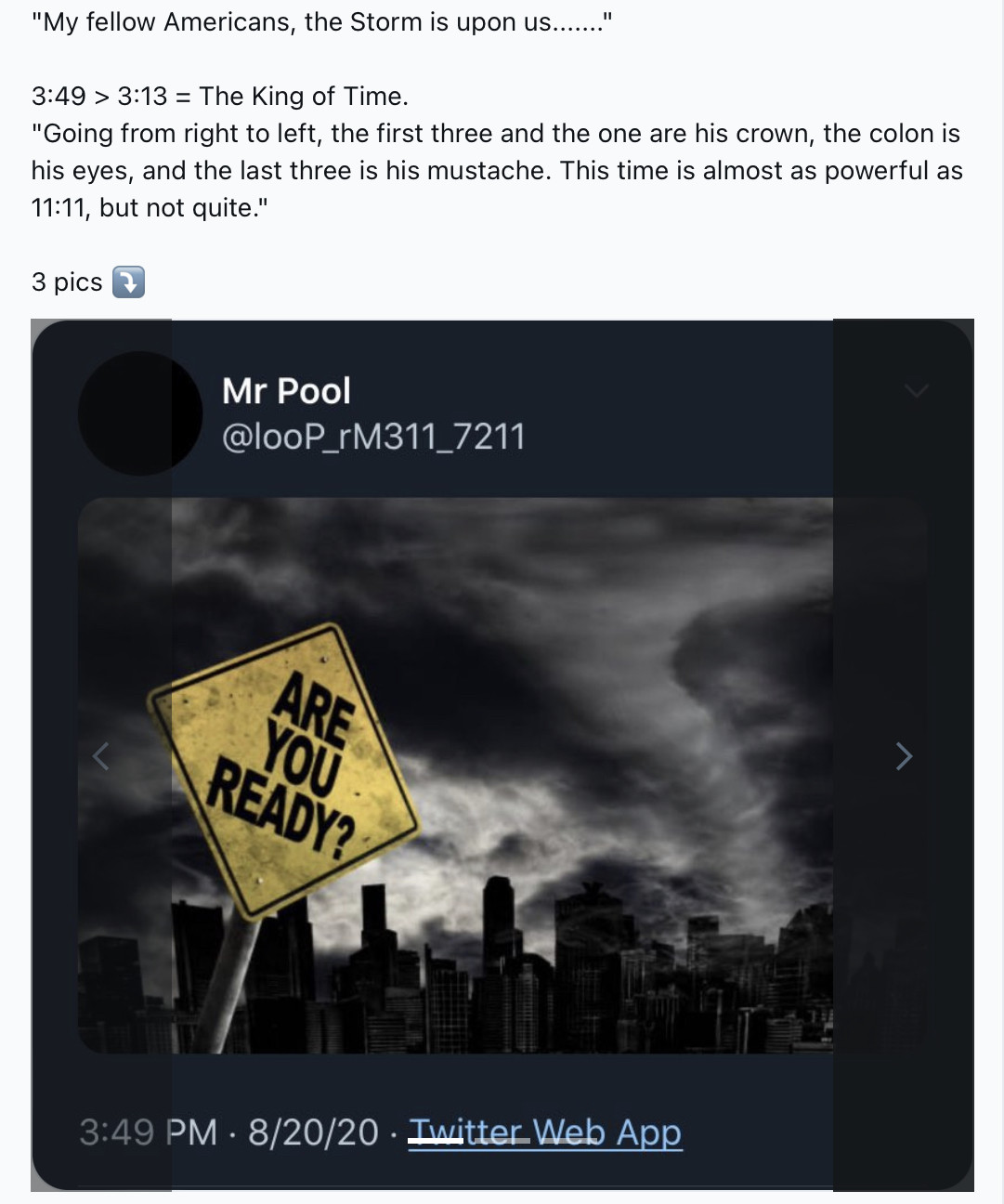
Task: Click the 3:49 PM tweet timestamp
Action: point(148,1132)
